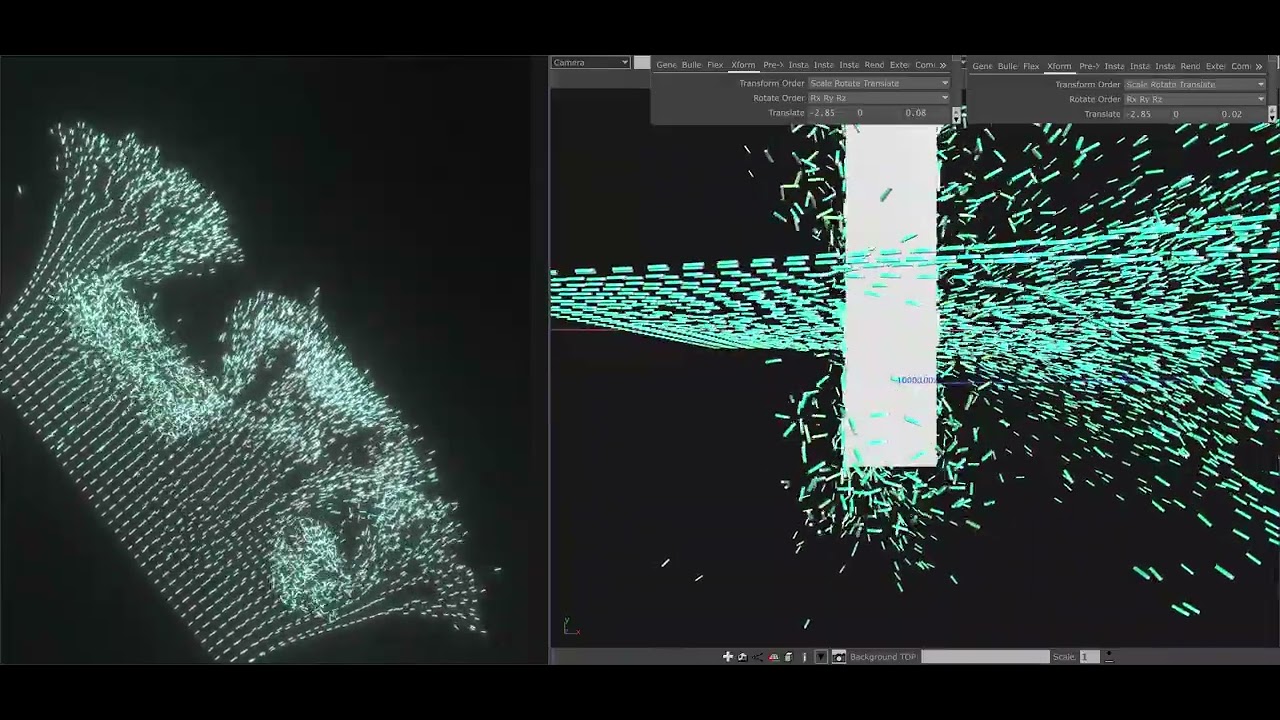Click the network nodes icon in viewer toolbar

758,657
